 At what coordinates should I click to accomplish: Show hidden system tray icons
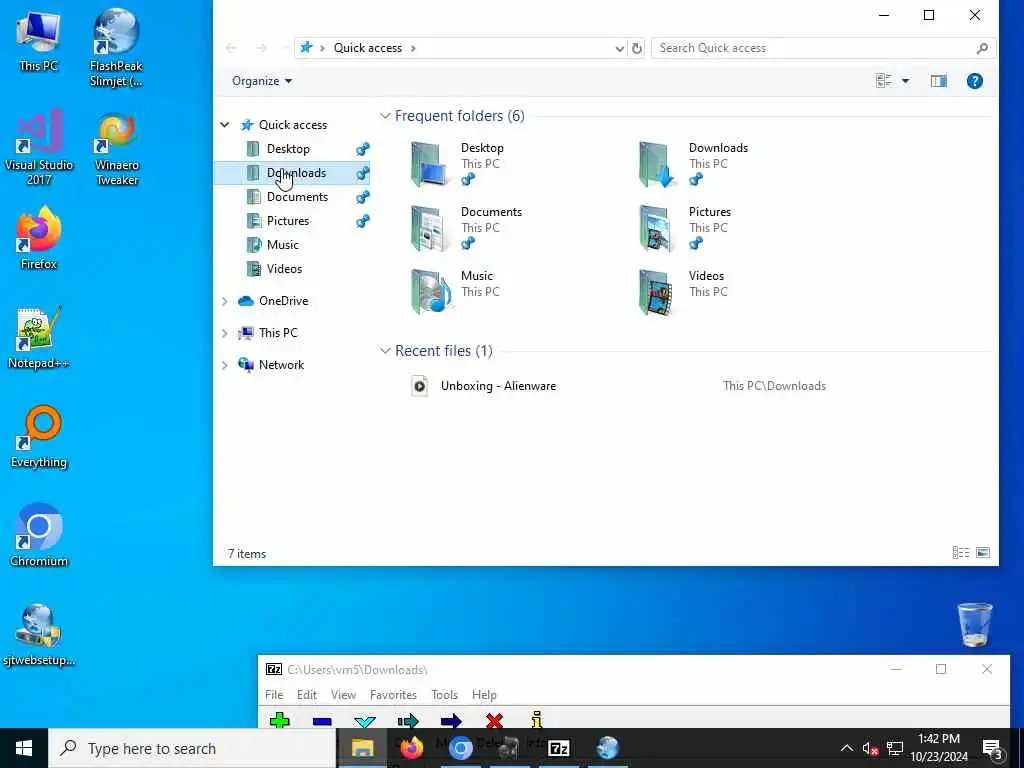pyautogui.click(x=846, y=748)
